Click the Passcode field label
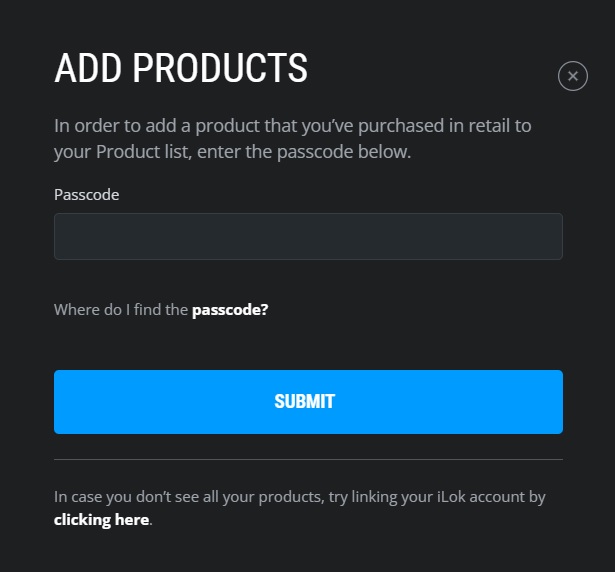Image resolution: width=615 pixels, height=572 pixels. pyautogui.click(x=86, y=195)
